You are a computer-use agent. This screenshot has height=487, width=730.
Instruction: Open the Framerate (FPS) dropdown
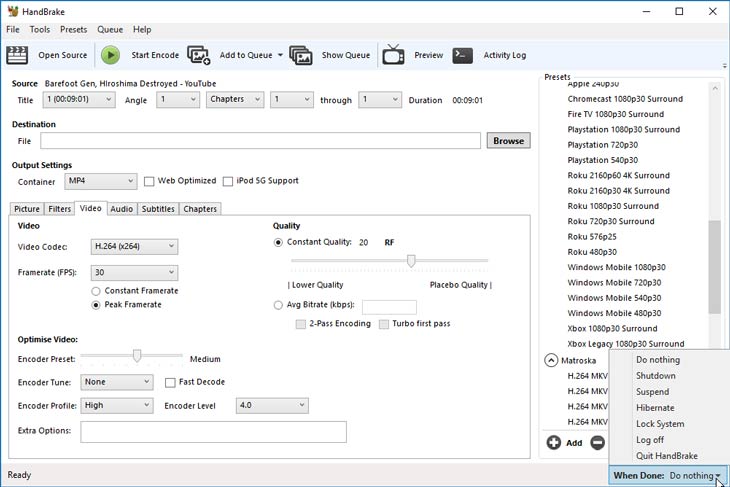134,272
